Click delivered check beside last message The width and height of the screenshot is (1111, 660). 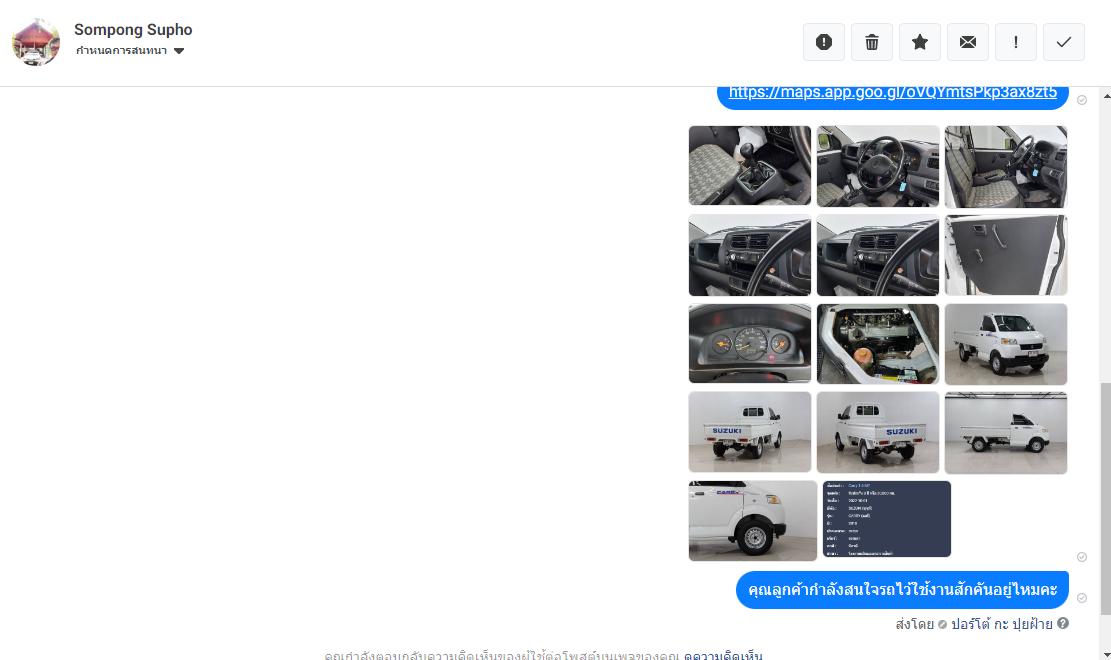pos(1082,598)
